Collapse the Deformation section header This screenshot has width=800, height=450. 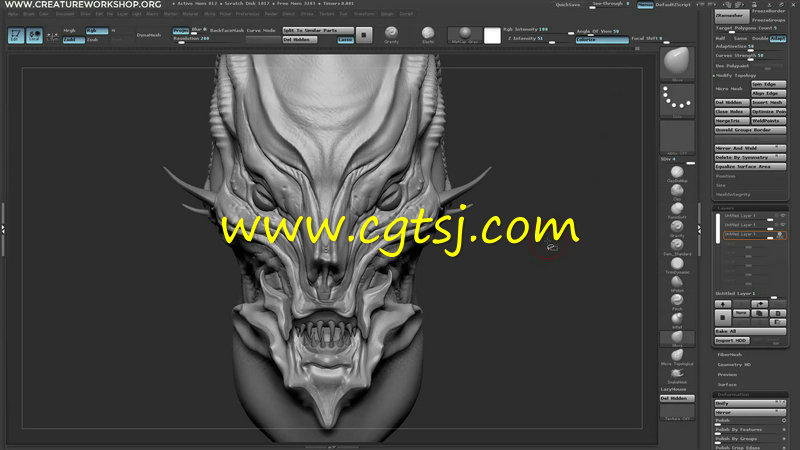[749, 394]
